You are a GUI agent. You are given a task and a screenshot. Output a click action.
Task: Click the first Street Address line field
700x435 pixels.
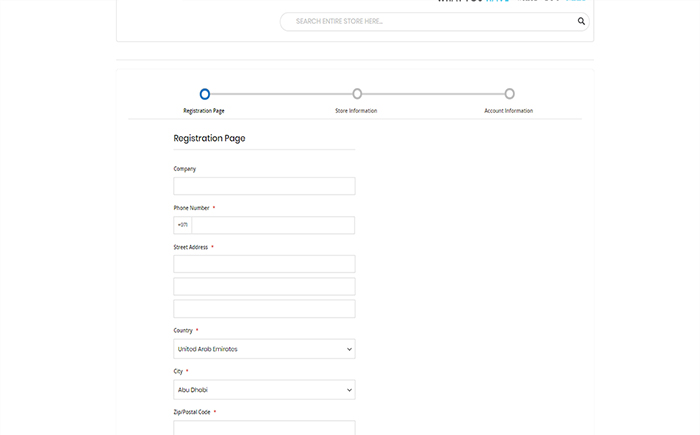(x=264, y=264)
